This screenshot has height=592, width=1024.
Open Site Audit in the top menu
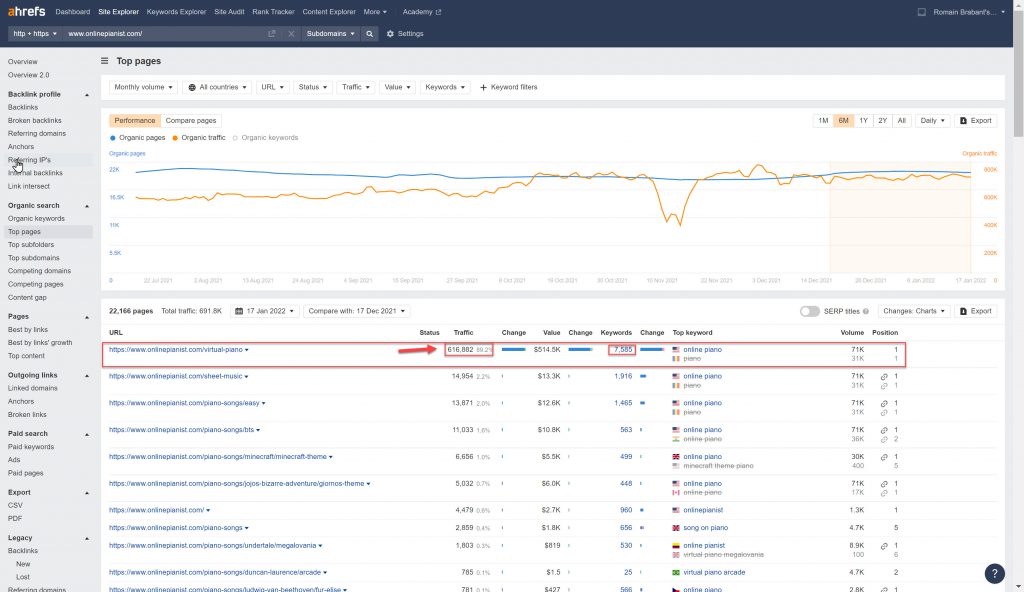[229, 12]
